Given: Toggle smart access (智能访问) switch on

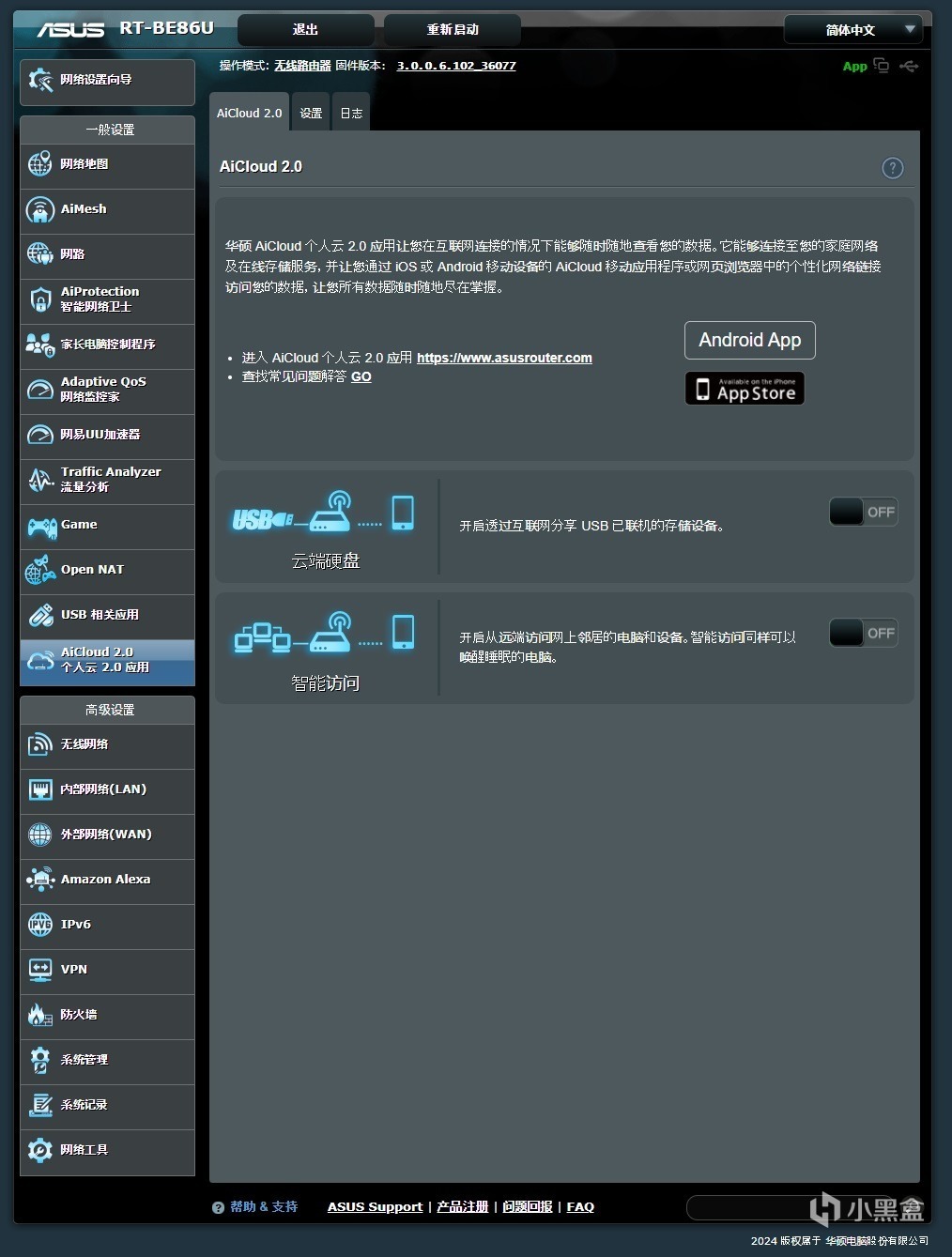Looking at the screenshot, I should coord(864,633).
